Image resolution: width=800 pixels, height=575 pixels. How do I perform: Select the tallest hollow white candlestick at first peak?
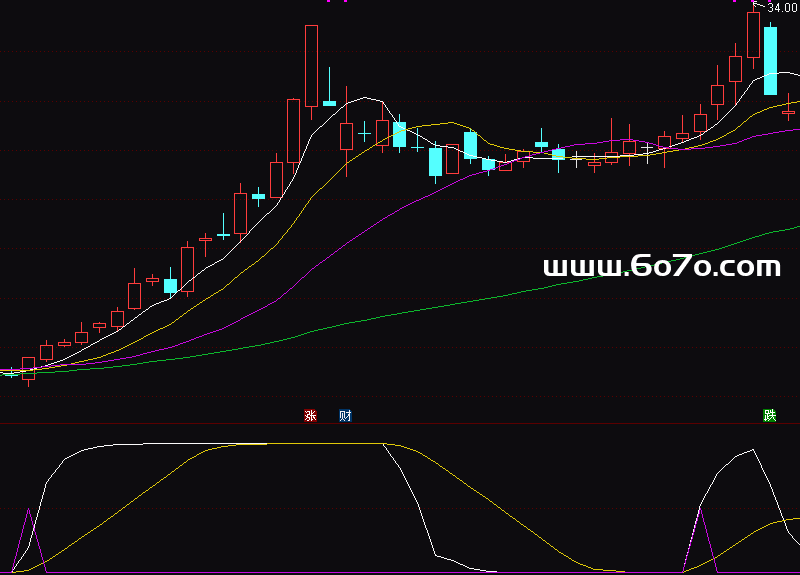coord(311,65)
